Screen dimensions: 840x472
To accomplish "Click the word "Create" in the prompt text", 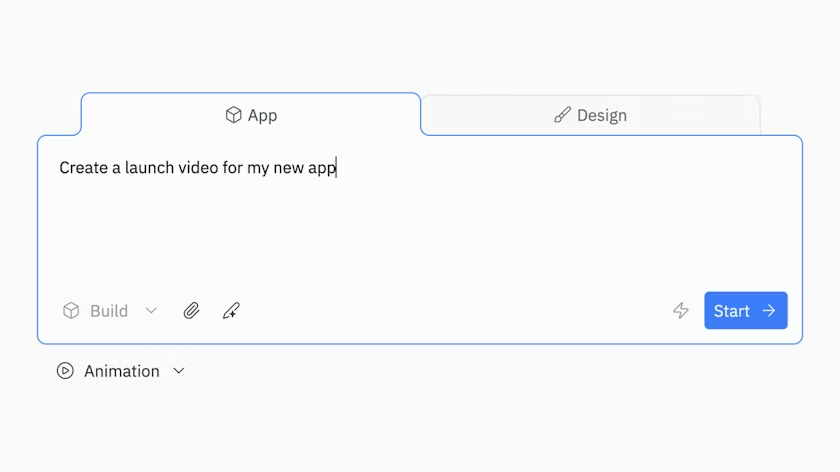I will tap(83, 168).
